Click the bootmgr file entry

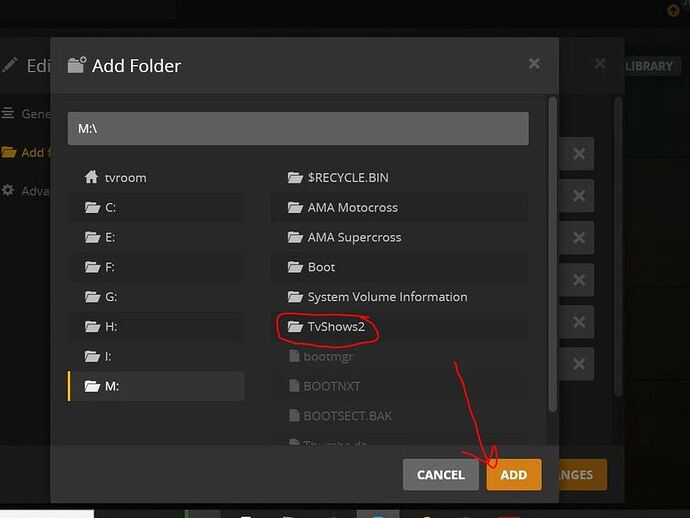point(400,356)
